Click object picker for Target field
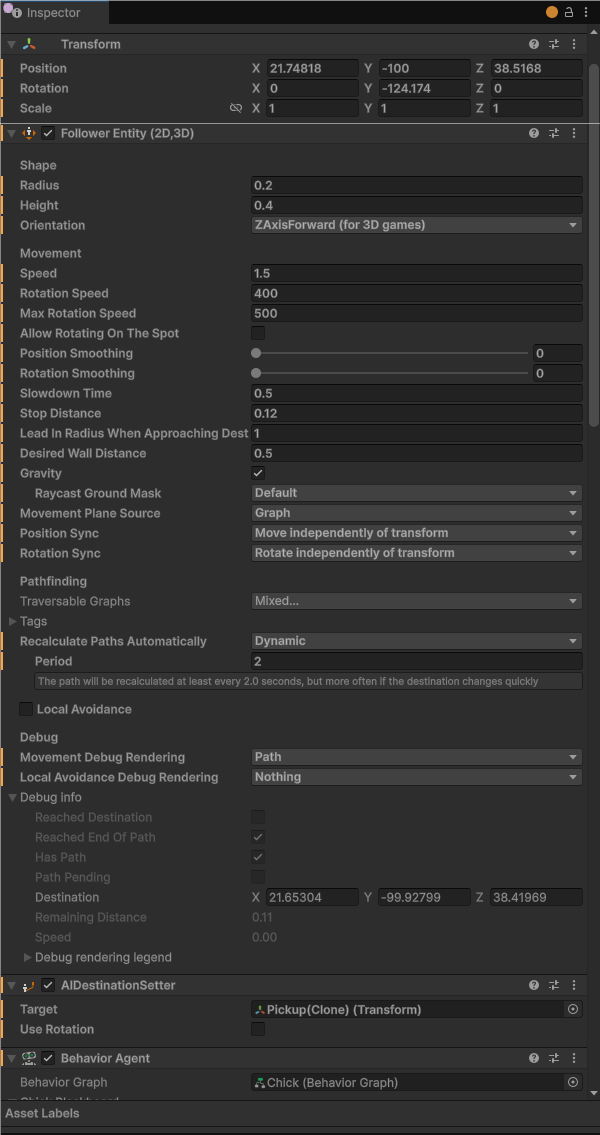The image size is (600, 1135). (573, 1010)
